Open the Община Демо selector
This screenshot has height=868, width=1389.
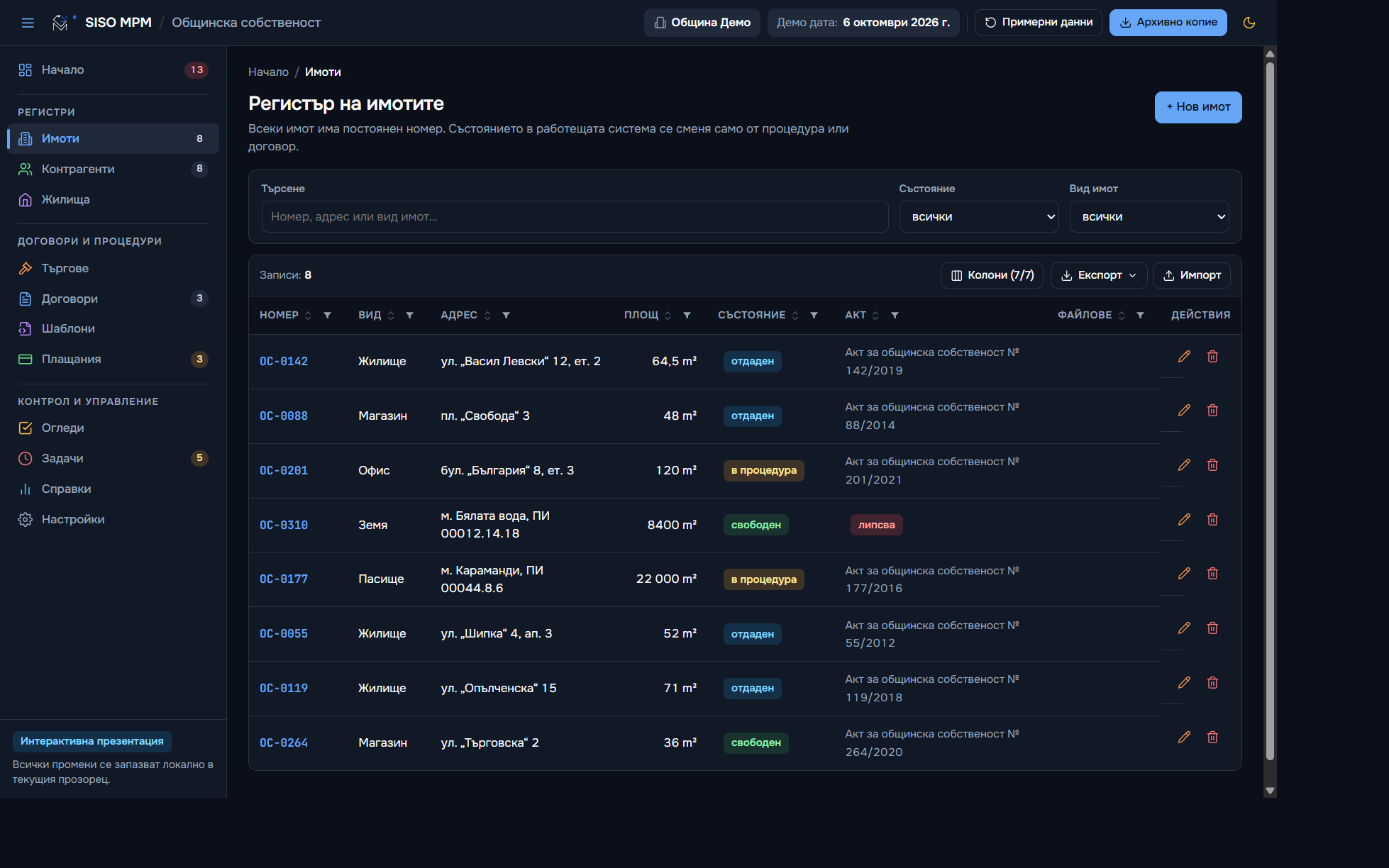702,23
